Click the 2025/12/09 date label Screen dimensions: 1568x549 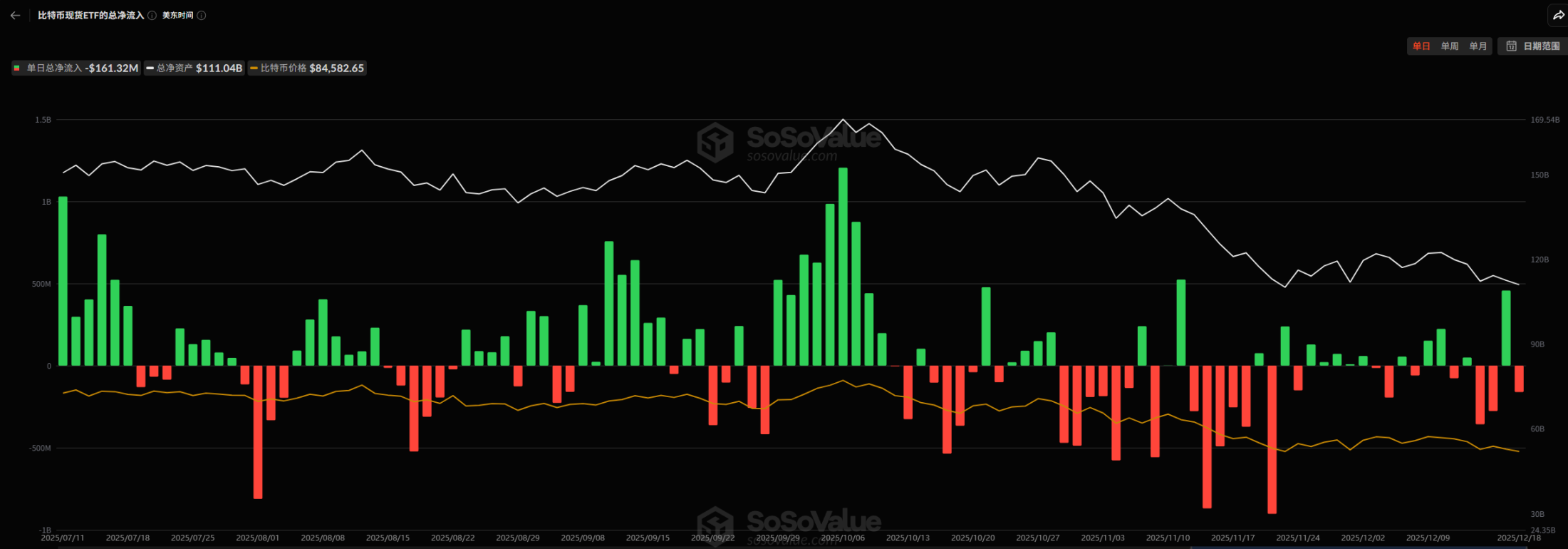pos(1428,538)
